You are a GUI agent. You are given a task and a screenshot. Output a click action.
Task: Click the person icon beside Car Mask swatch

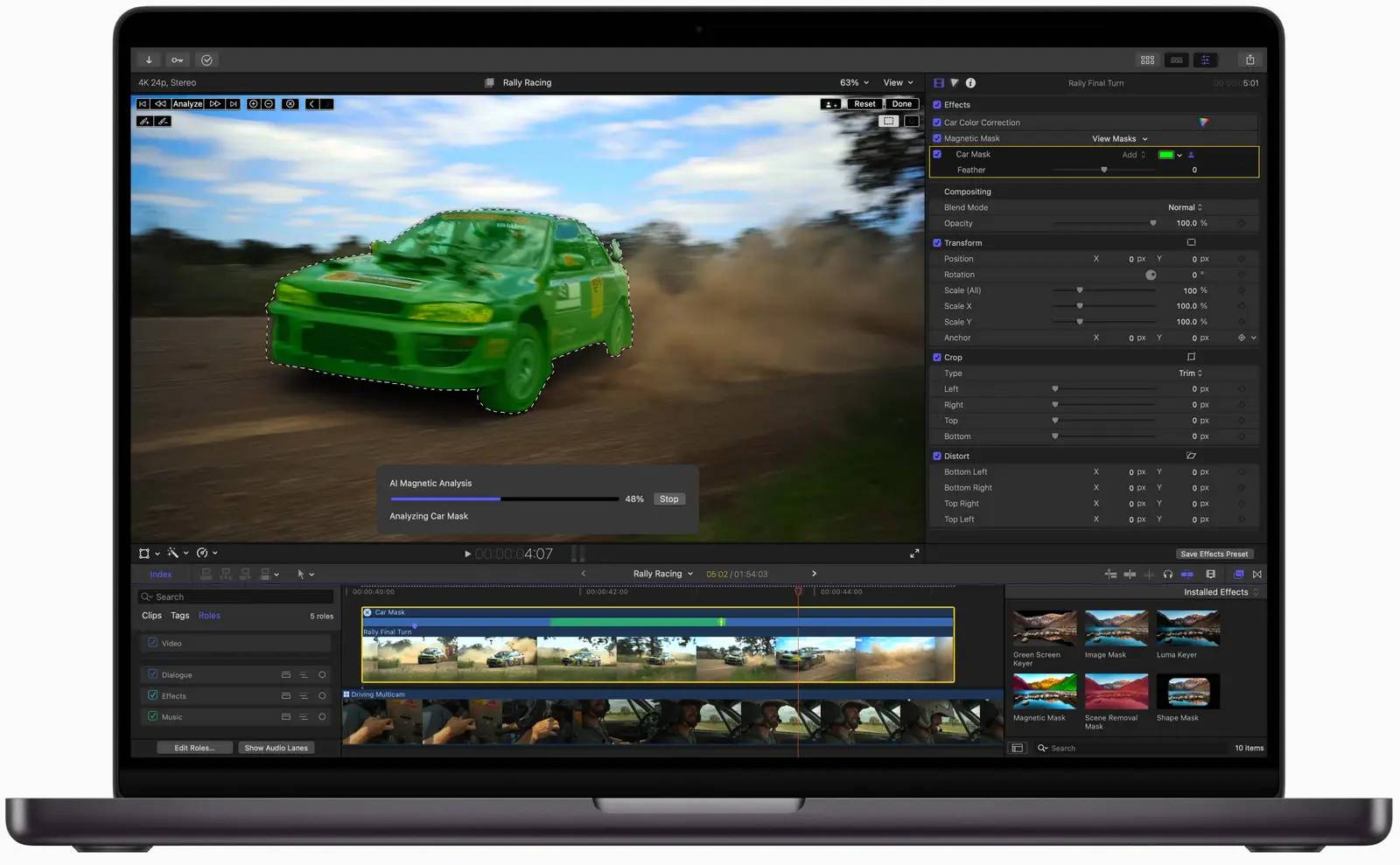[1191, 155]
